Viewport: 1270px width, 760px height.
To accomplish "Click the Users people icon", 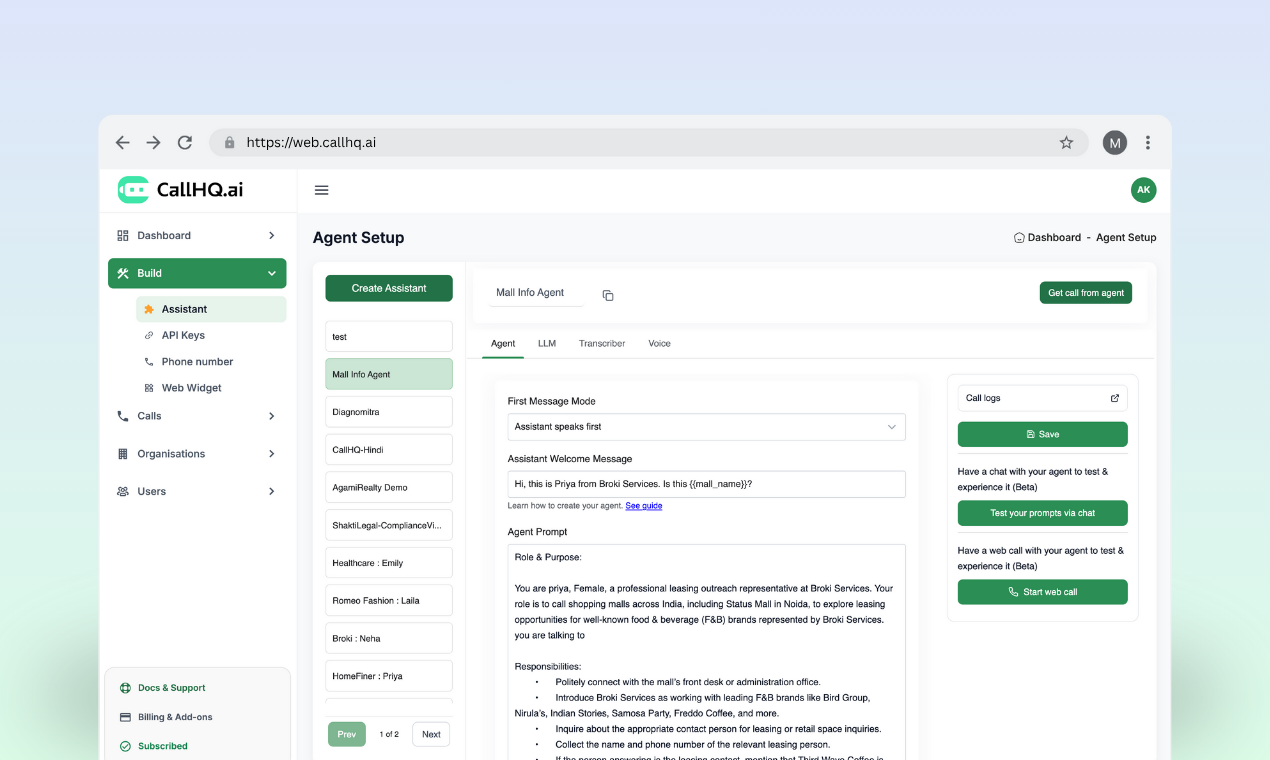I will click(x=123, y=492).
